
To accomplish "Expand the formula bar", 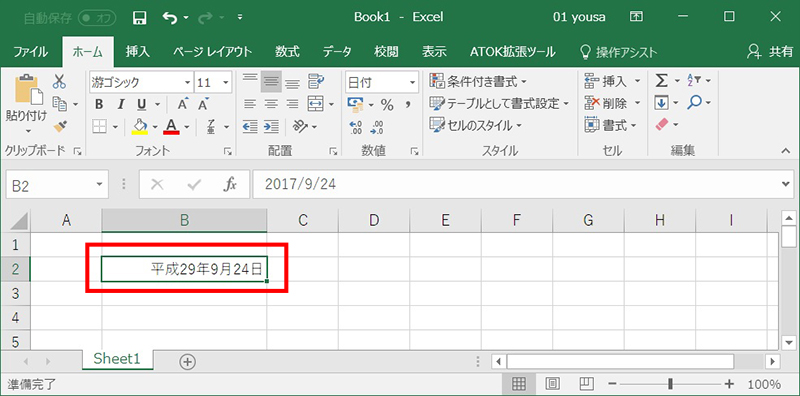I will pos(786,184).
